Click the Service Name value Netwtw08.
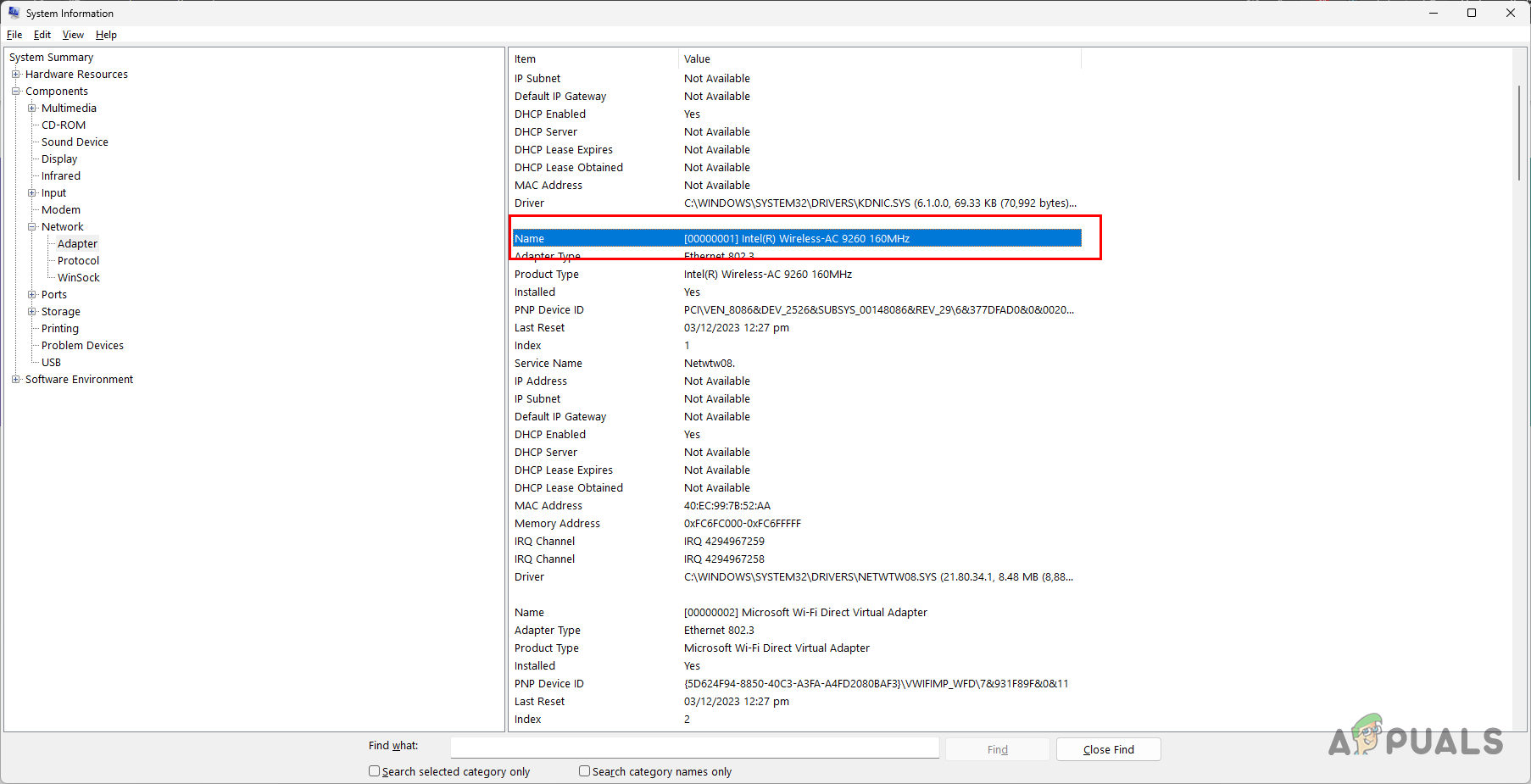 pos(710,363)
